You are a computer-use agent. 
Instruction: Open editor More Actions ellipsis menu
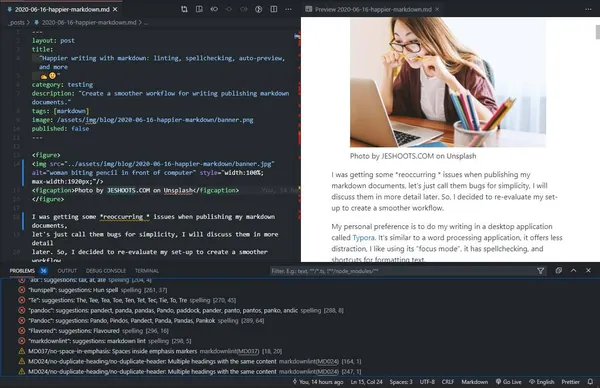tap(288, 9)
